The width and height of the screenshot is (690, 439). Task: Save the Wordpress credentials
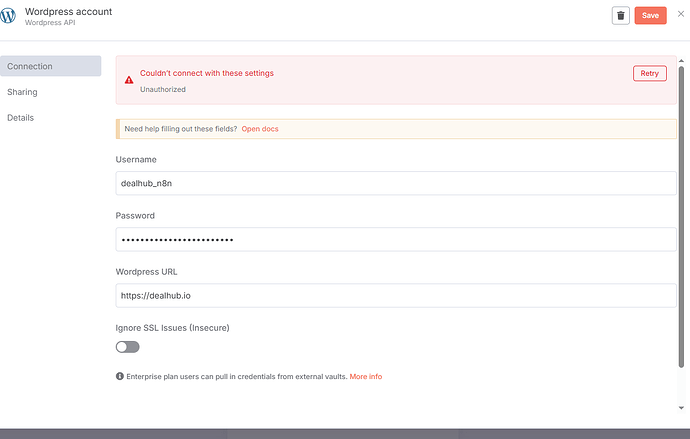[650, 16]
